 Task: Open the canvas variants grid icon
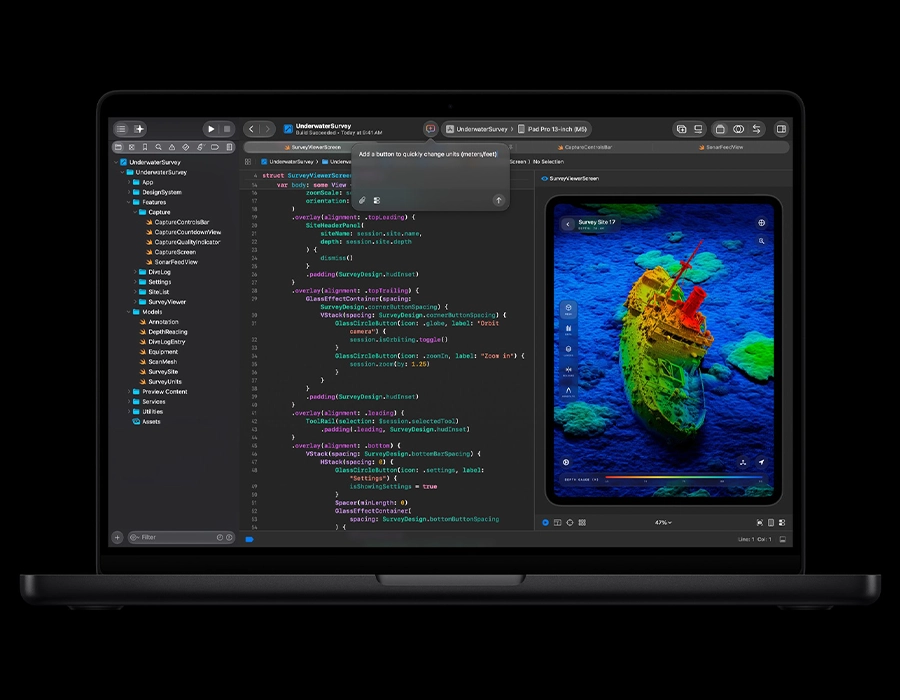tap(582, 523)
